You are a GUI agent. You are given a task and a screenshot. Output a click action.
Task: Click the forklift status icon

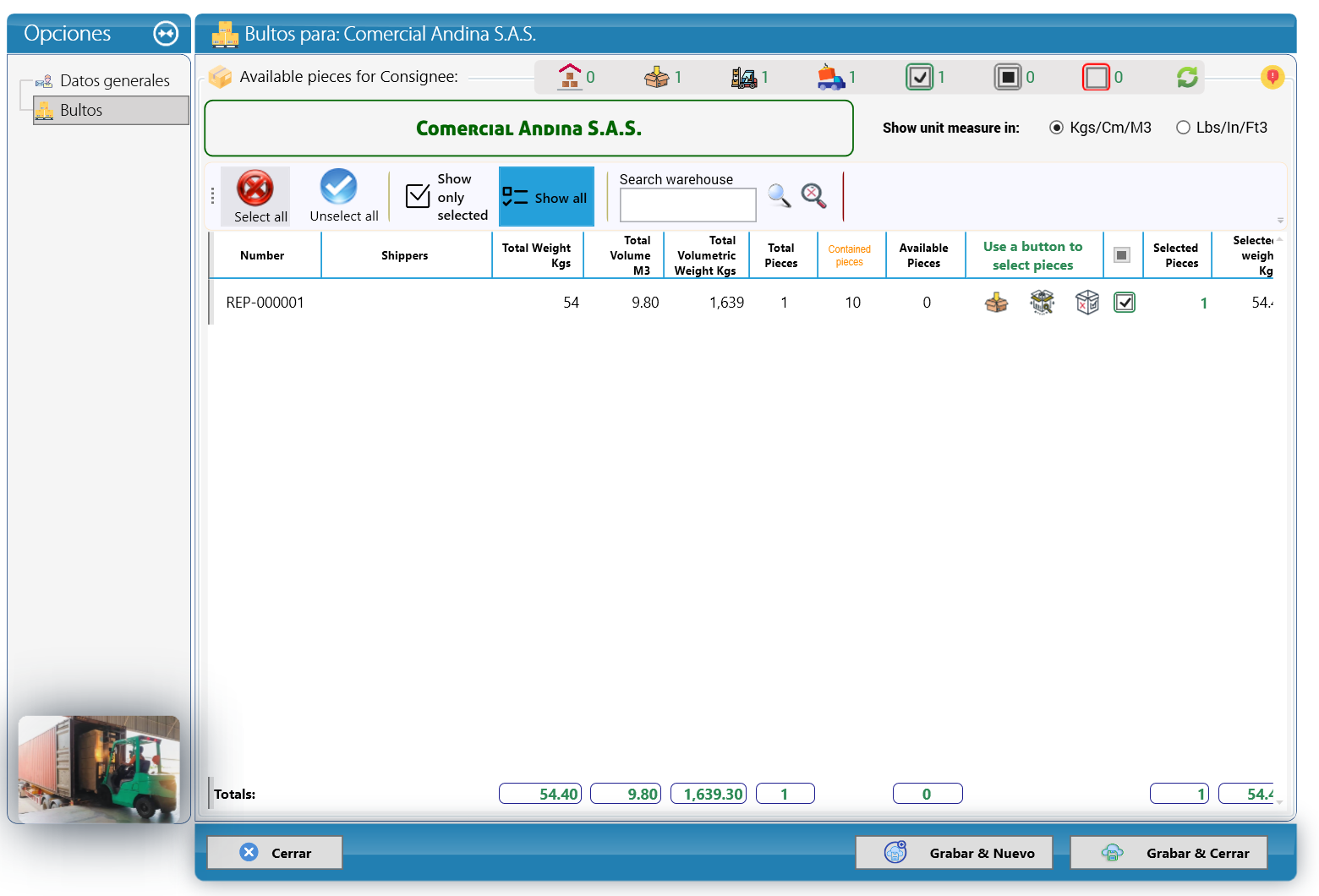744,78
